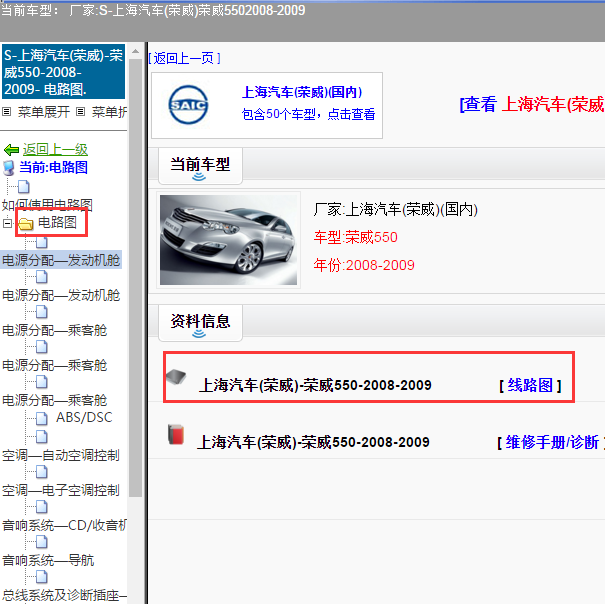The width and height of the screenshot is (605, 604).
Task: Click the 当前:电路图 computer icon
Action: click(x=9, y=168)
